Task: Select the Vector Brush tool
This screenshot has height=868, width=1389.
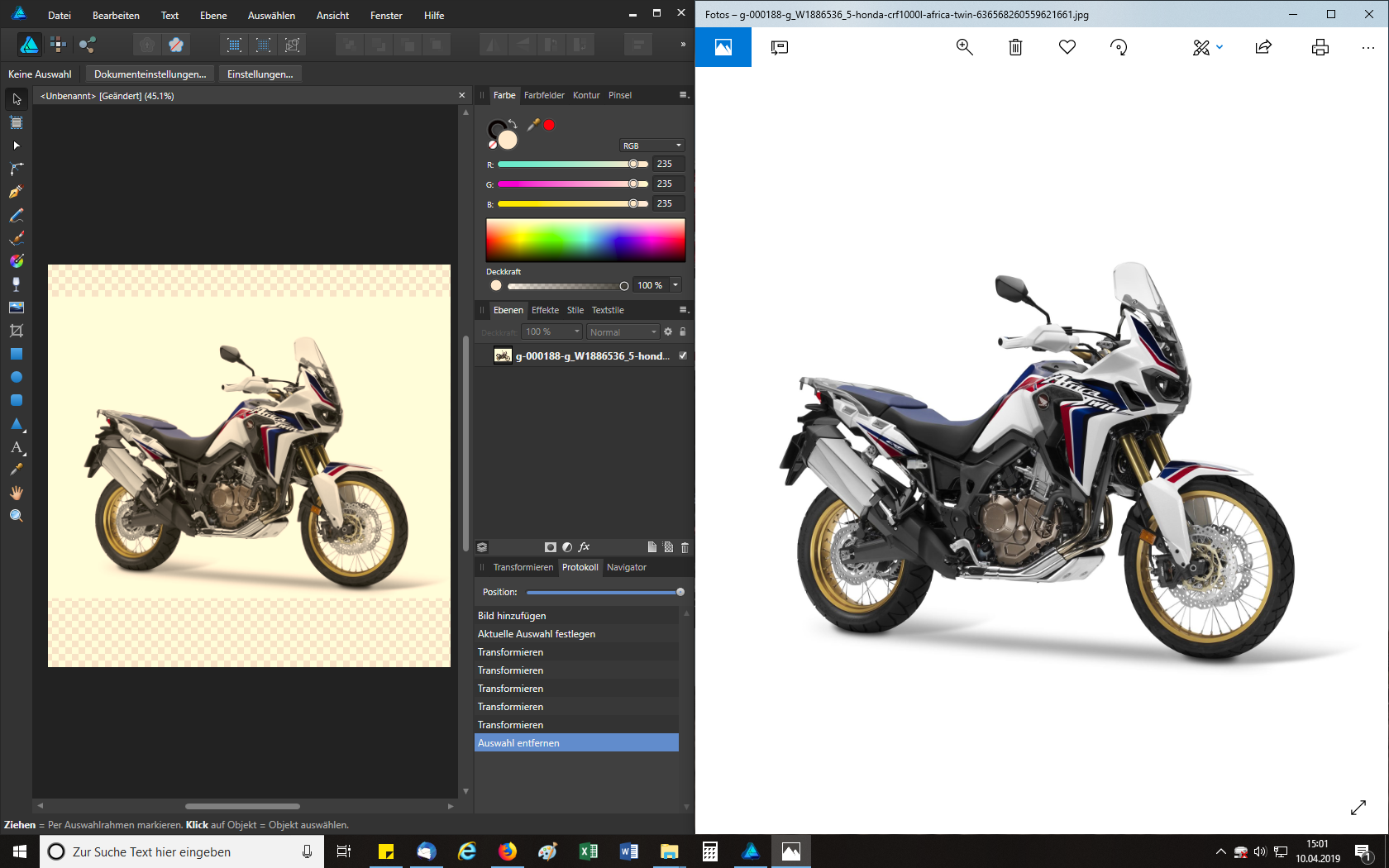Action: point(17,238)
